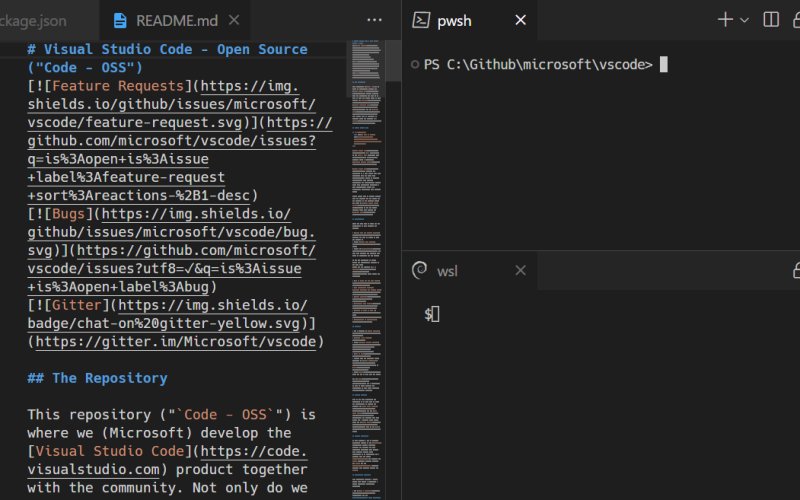Open the chat-on gitter-yellow.svg badge link
This screenshot has height=500, width=800.
(168, 314)
